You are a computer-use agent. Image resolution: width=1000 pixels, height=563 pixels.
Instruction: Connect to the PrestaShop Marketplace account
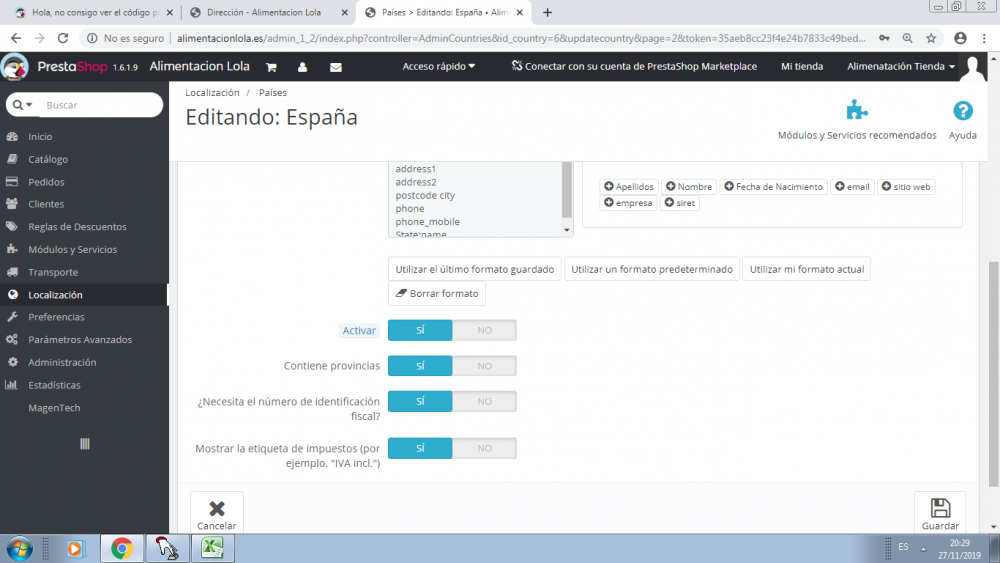[x=634, y=66]
